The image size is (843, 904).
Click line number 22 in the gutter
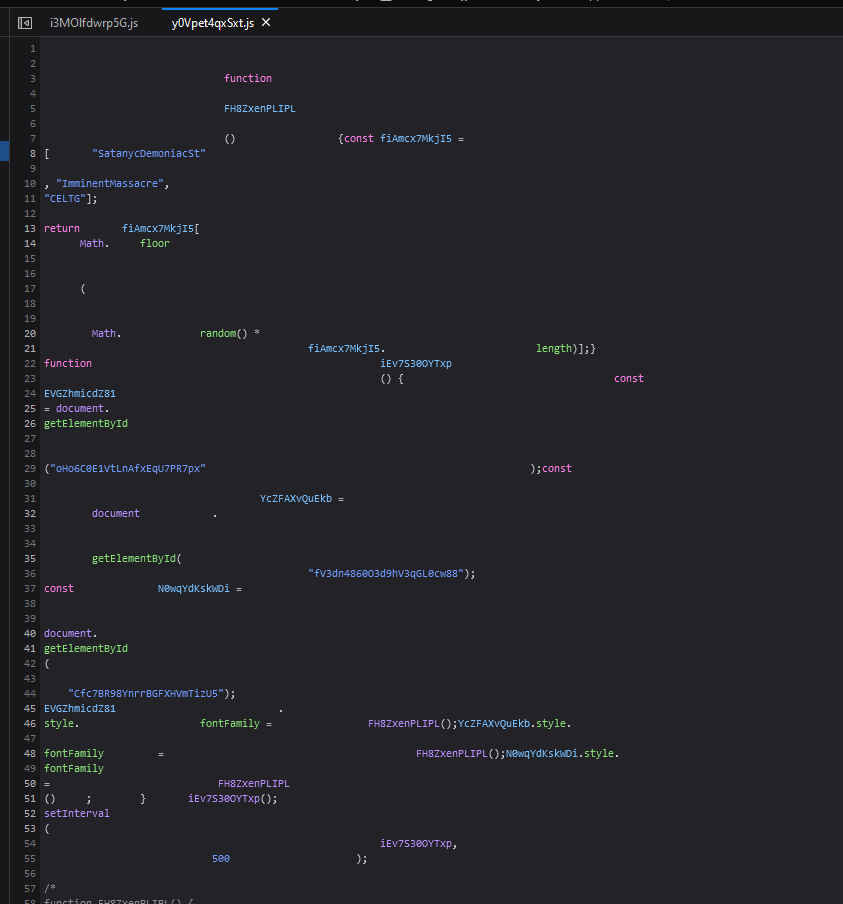point(32,363)
